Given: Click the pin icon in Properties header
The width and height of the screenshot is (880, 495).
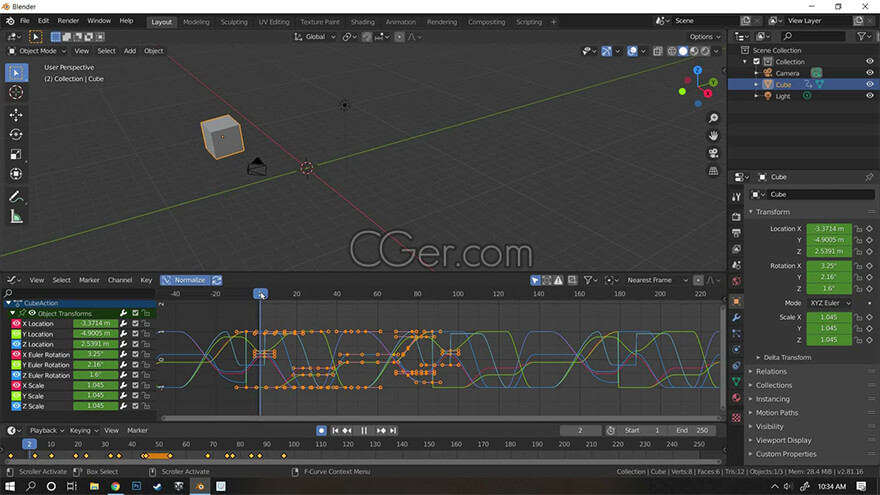Looking at the screenshot, I should (869, 177).
